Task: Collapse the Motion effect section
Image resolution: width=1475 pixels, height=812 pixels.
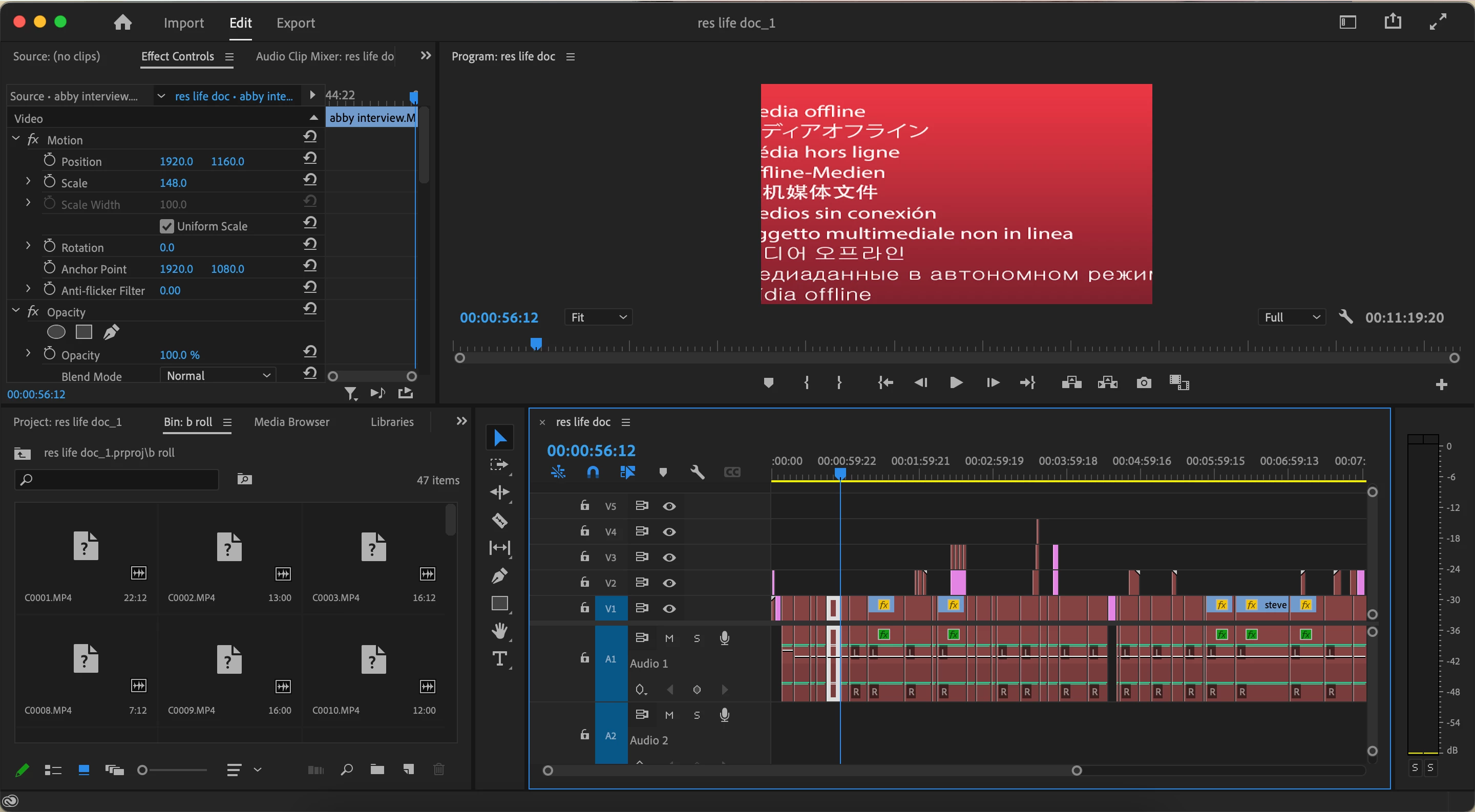Action: (16, 139)
